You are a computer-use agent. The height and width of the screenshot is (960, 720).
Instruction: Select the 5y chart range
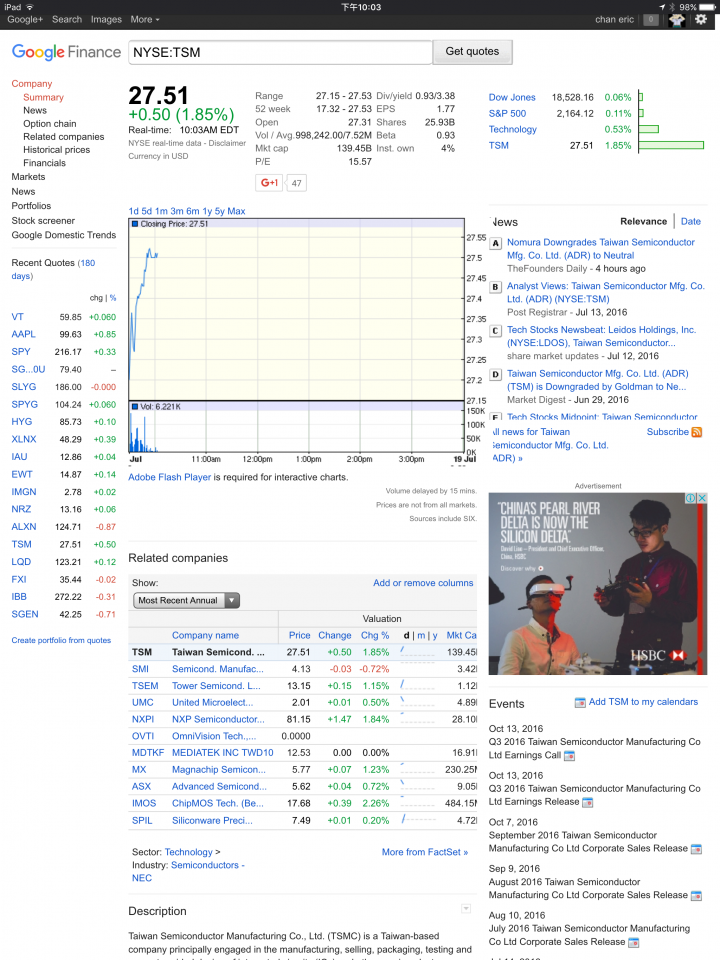point(220,211)
